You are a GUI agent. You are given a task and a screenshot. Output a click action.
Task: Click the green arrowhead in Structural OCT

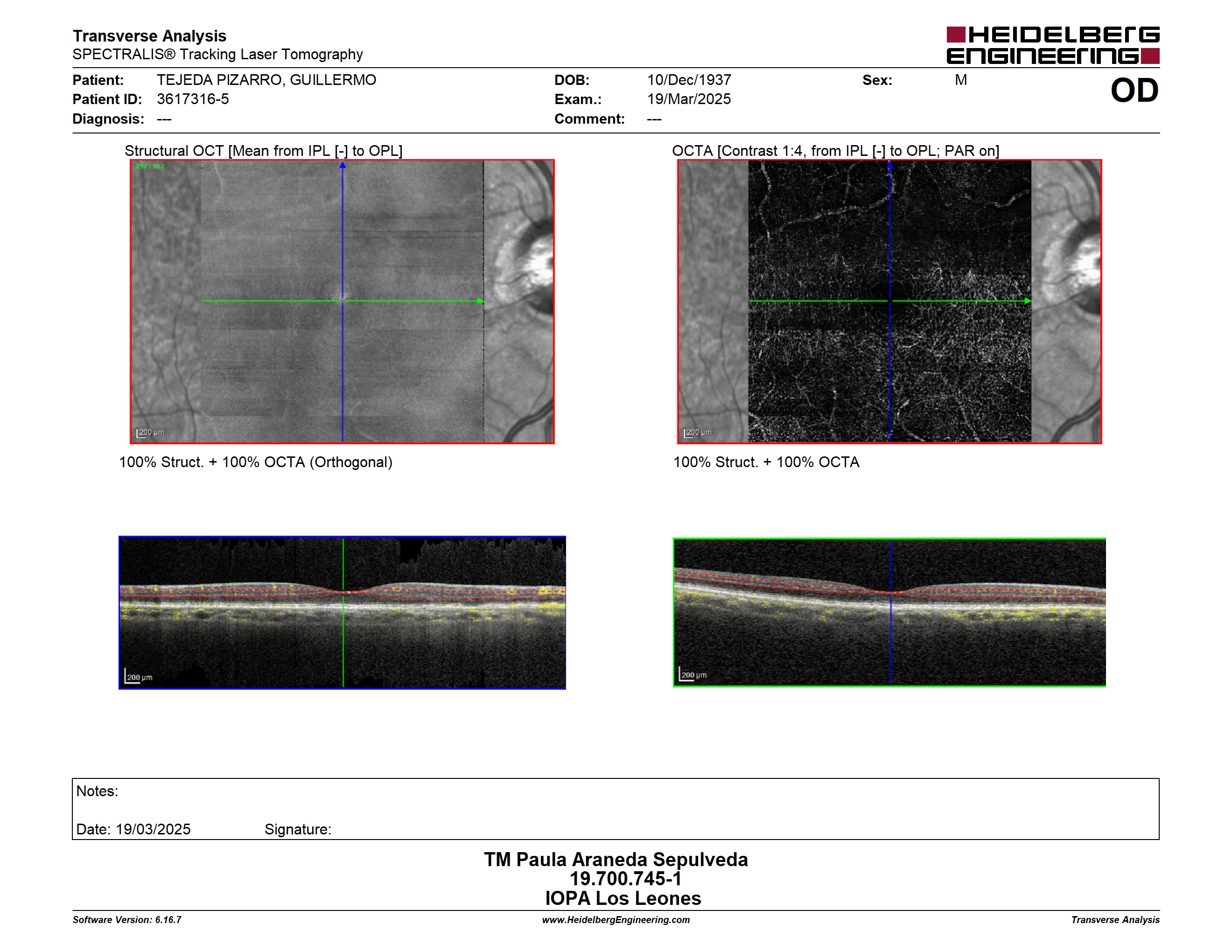pyautogui.click(x=481, y=301)
